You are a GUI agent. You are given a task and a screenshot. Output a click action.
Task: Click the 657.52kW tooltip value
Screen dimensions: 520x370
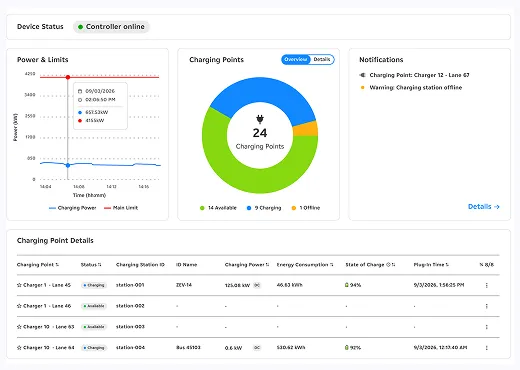[x=97, y=112]
